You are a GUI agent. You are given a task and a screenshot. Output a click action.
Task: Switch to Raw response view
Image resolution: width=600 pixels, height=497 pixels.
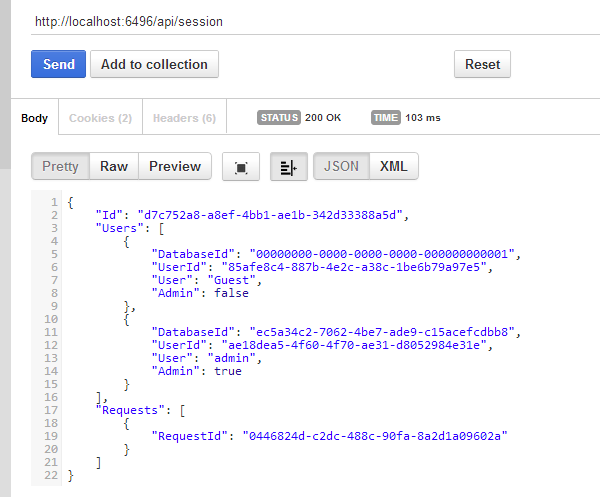(x=114, y=166)
